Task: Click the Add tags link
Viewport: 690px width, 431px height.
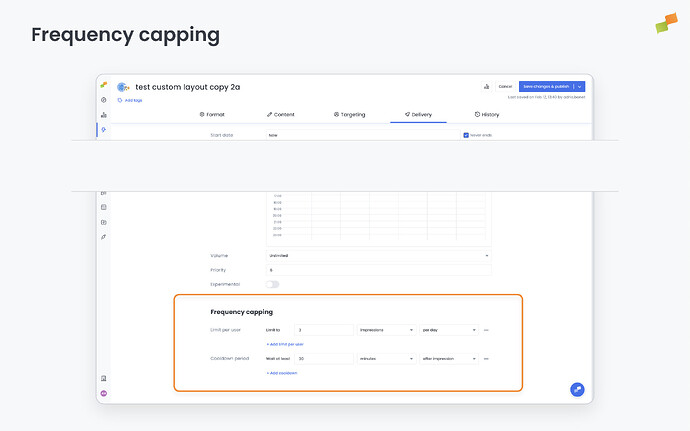Action: coord(133,100)
